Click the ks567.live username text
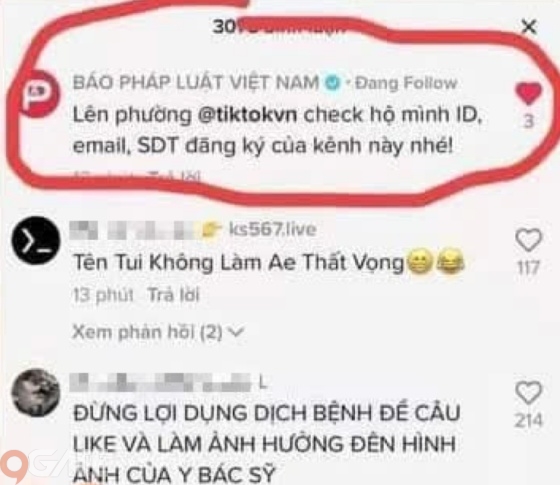Image resolution: width=560 pixels, height=485 pixels. [272, 229]
